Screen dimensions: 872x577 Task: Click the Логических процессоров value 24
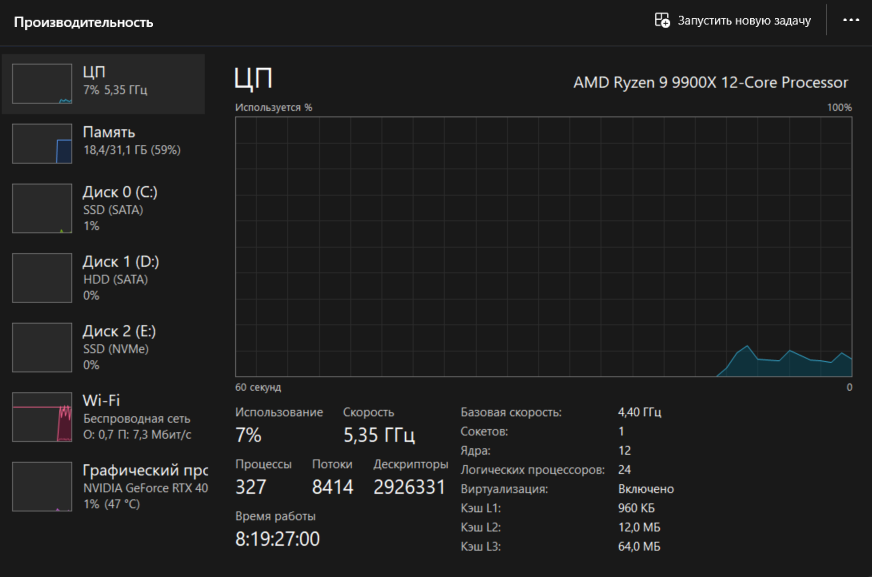pyautogui.click(x=625, y=470)
